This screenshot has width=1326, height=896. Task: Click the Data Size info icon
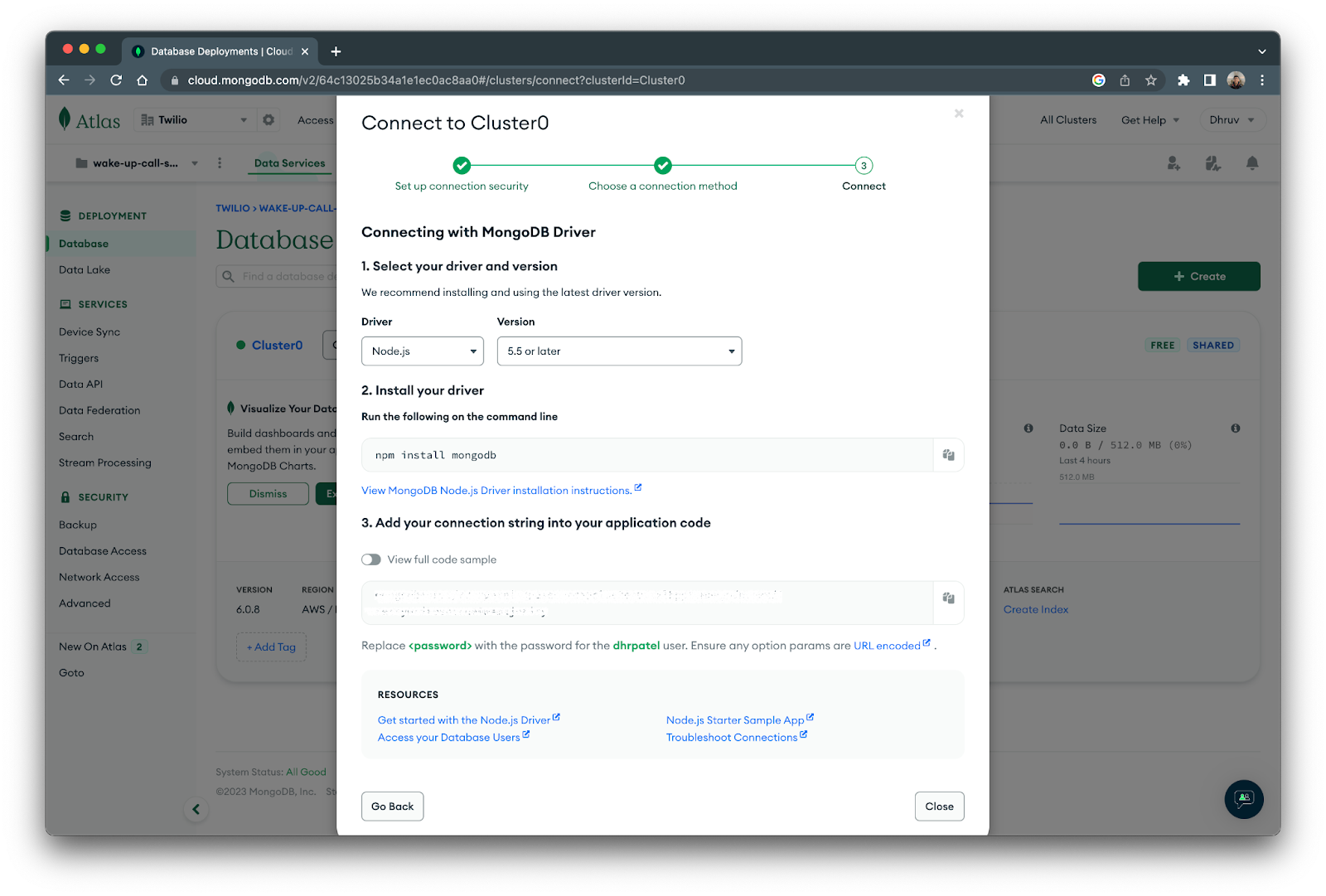pyautogui.click(x=1235, y=429)
